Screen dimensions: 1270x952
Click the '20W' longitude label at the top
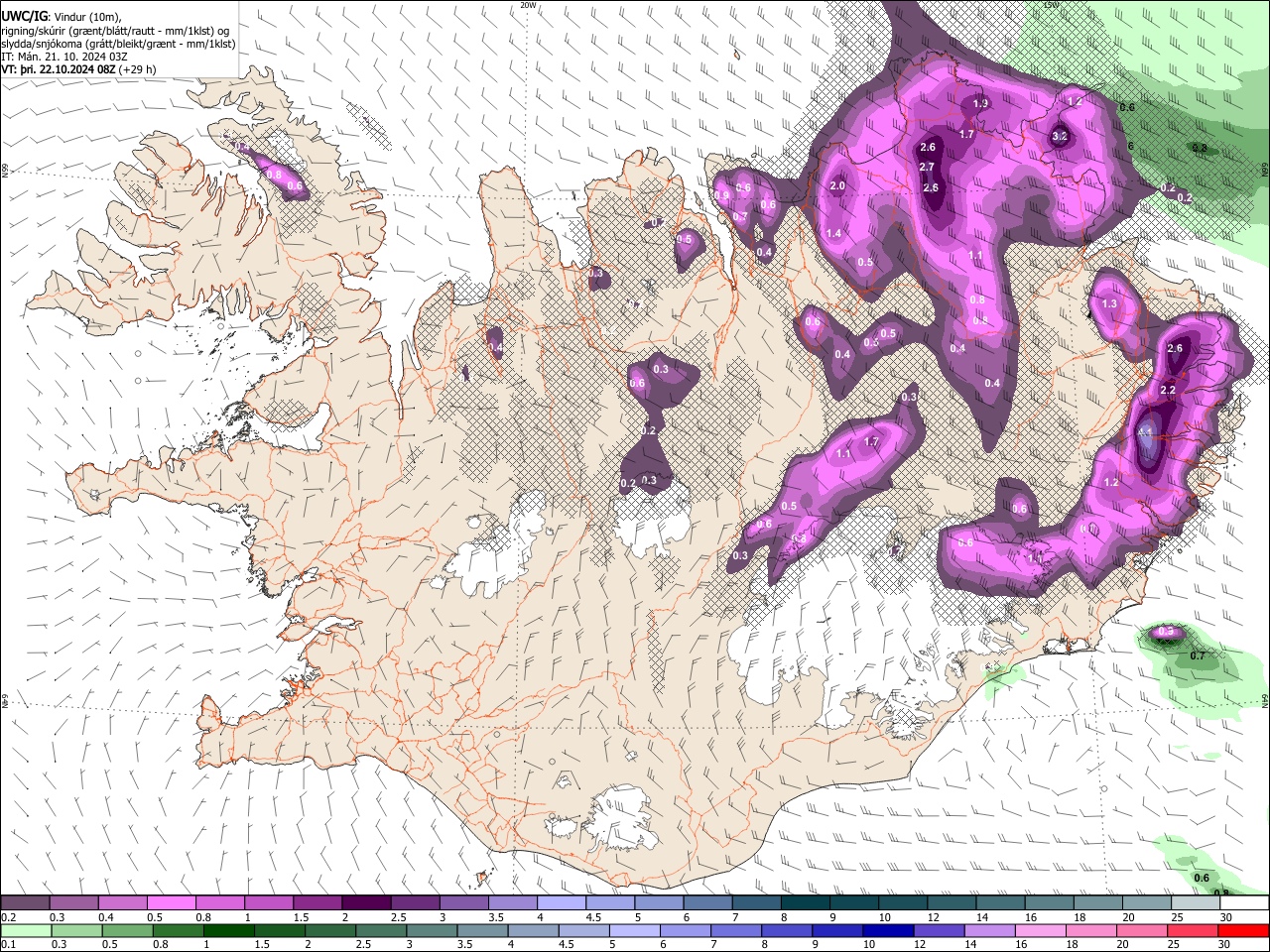(529, 5)
